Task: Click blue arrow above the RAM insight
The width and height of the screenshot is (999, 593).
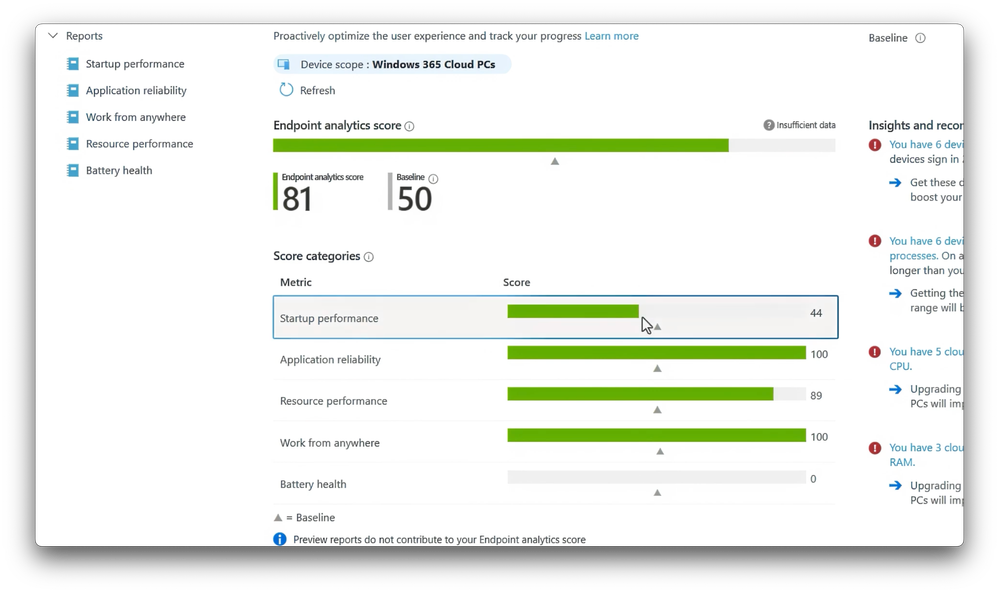Action: tap(895, 389)
